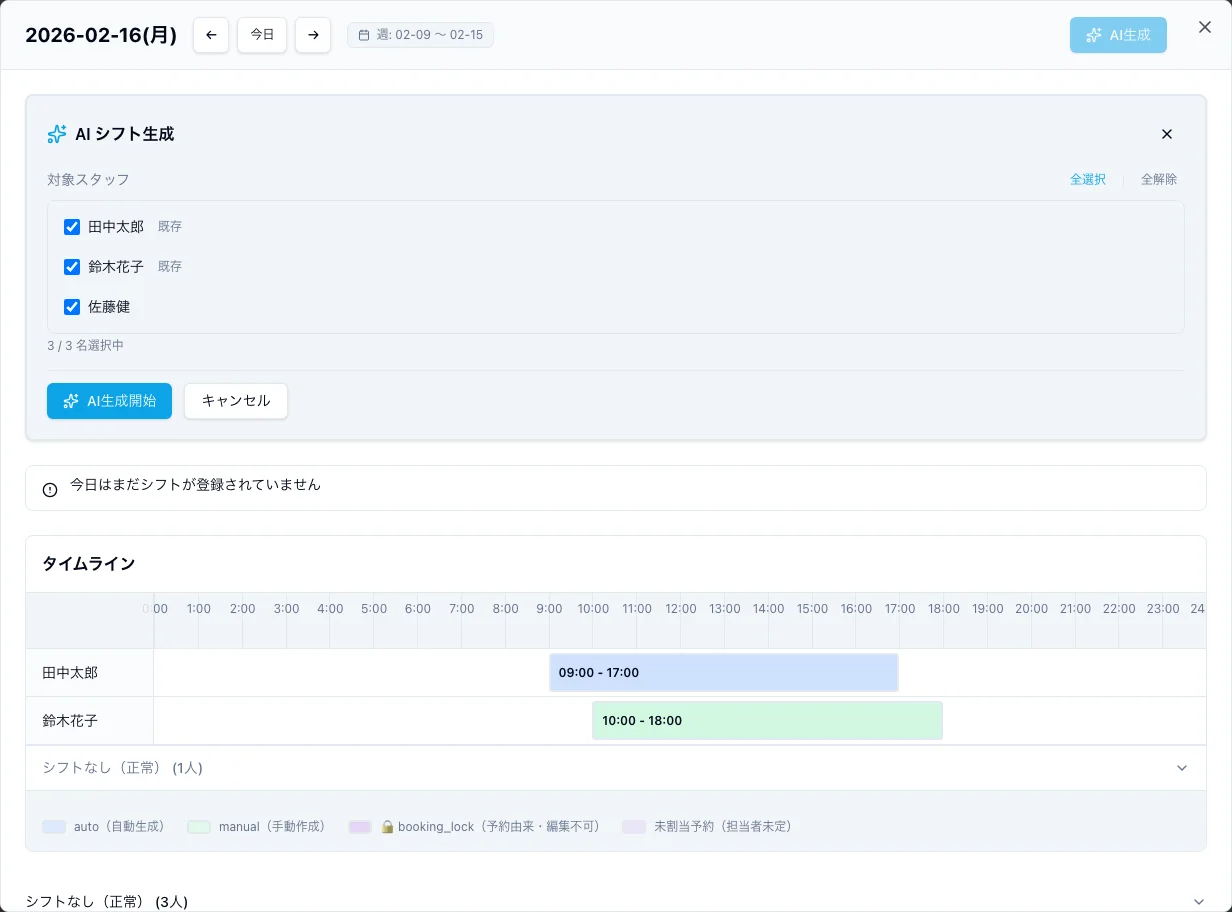Close the day schedule dialog
The width and height of the screenshot is (1232, 912).
(x=1205, y=28)
